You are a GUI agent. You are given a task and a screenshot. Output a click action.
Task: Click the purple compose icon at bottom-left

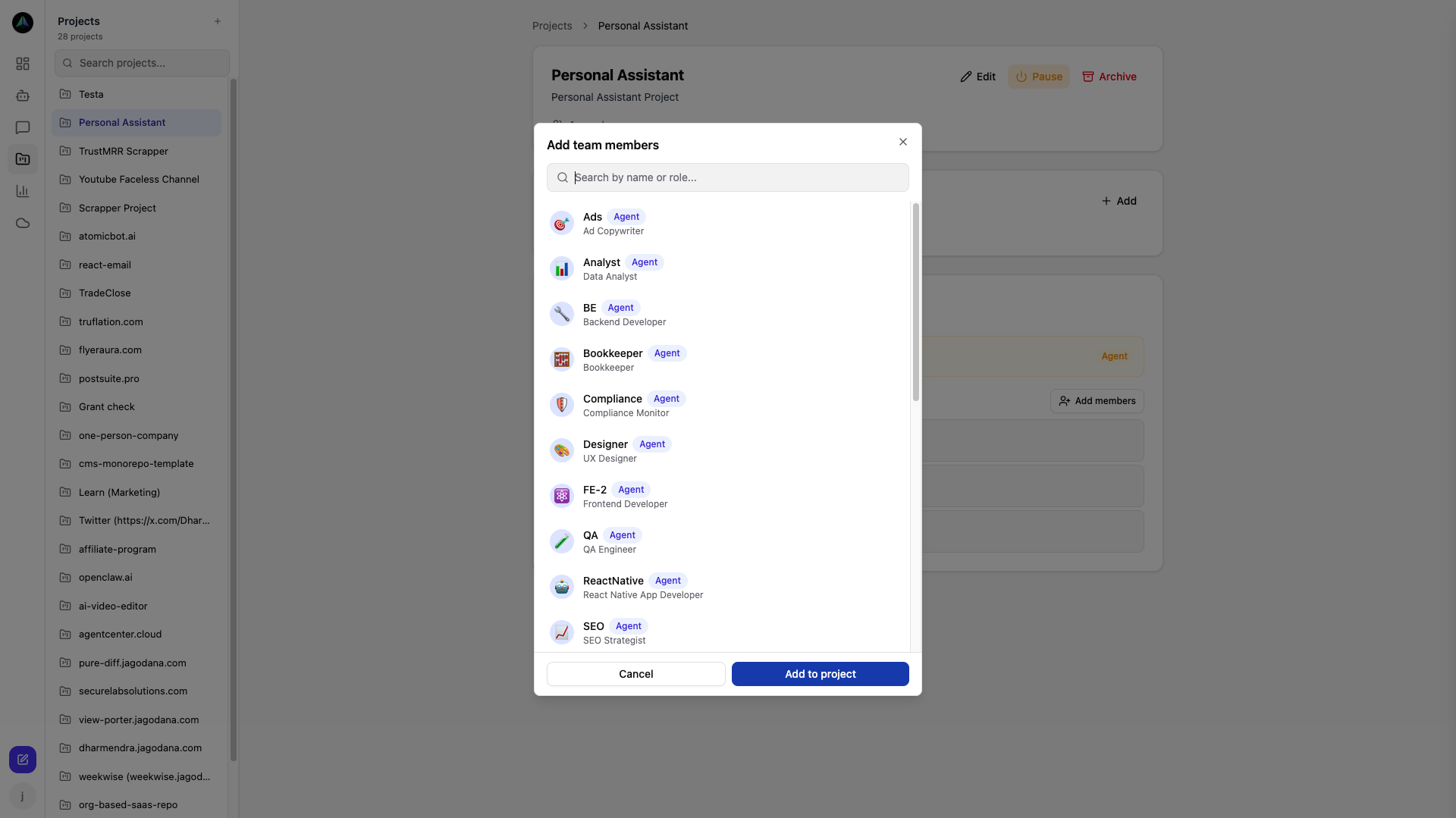23,759
